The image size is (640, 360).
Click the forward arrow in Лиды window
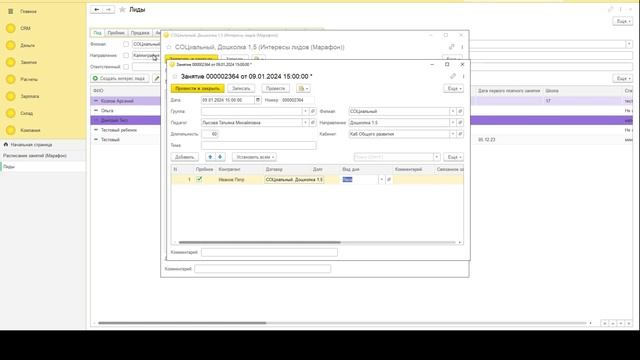tap(108, 9)
